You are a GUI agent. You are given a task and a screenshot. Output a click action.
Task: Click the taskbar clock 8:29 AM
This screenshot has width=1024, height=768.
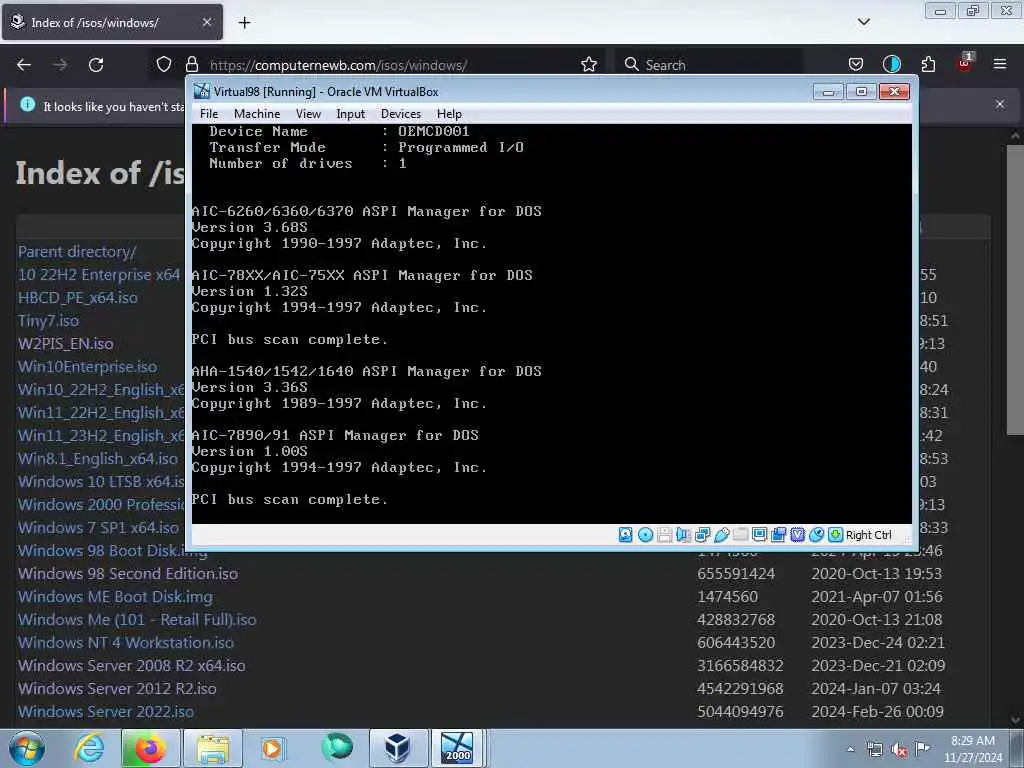click(973, 749)
